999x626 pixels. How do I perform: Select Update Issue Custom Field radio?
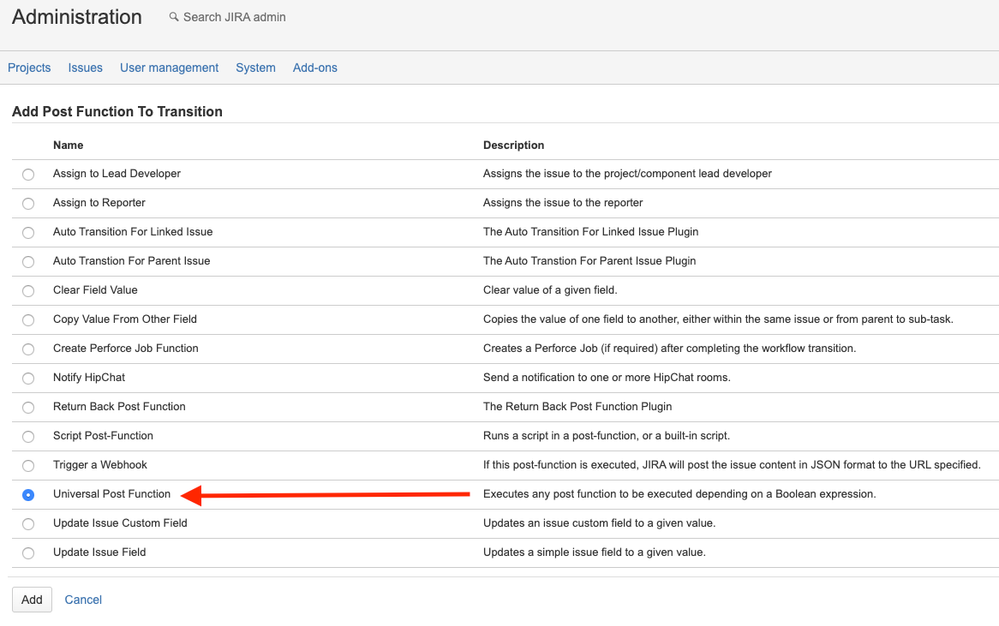tap(28, 524)
